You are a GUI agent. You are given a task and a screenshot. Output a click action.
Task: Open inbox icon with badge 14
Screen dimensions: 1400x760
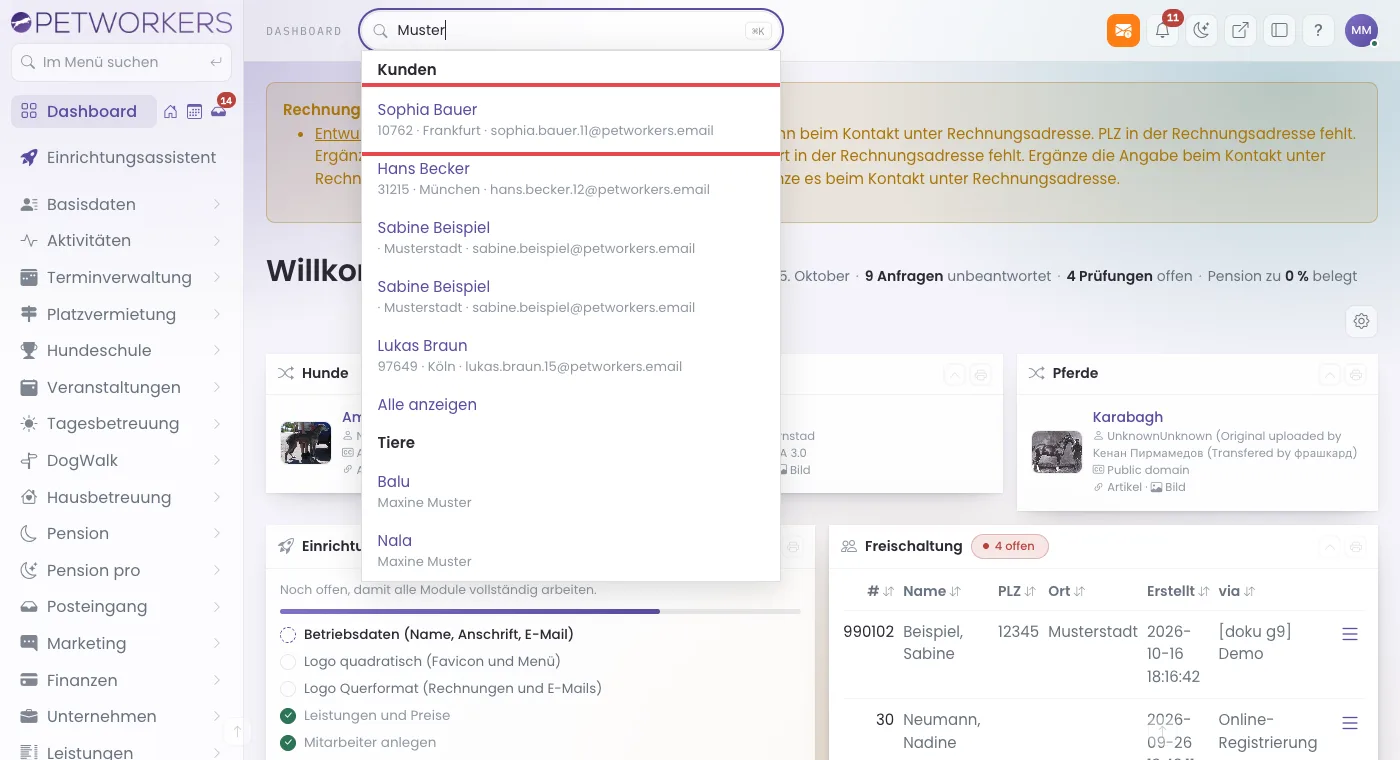pos(219,112)
